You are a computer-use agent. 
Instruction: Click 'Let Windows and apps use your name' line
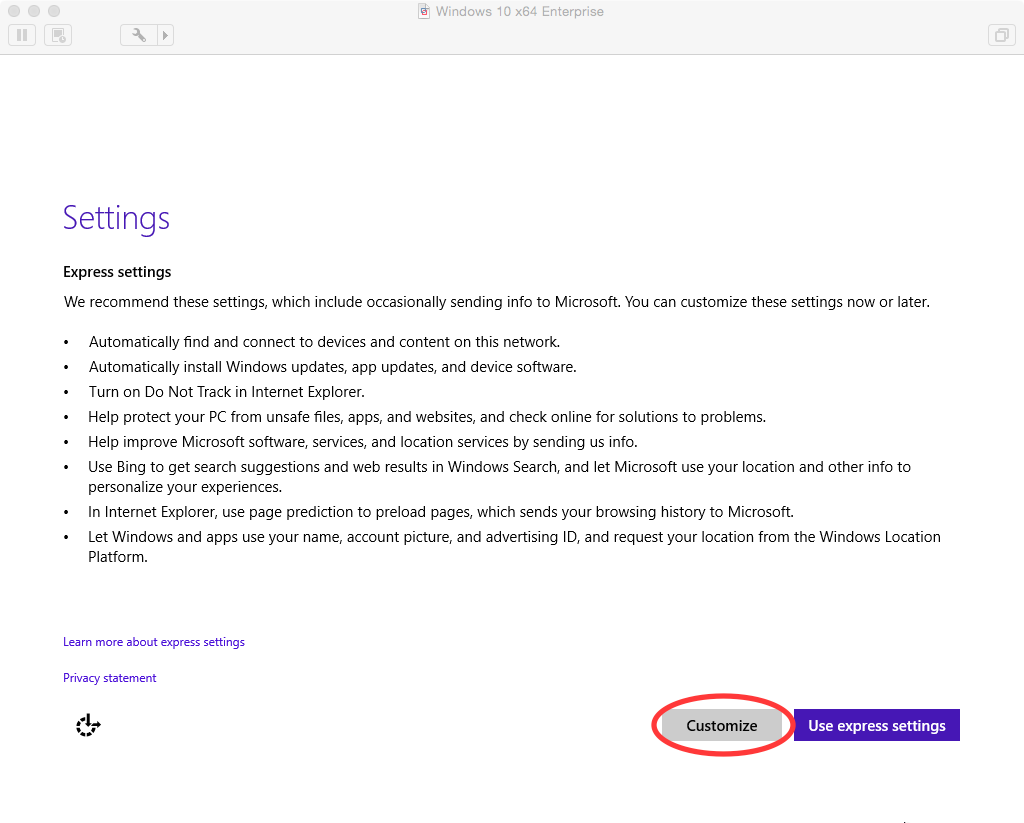click(x=515, y=547)
